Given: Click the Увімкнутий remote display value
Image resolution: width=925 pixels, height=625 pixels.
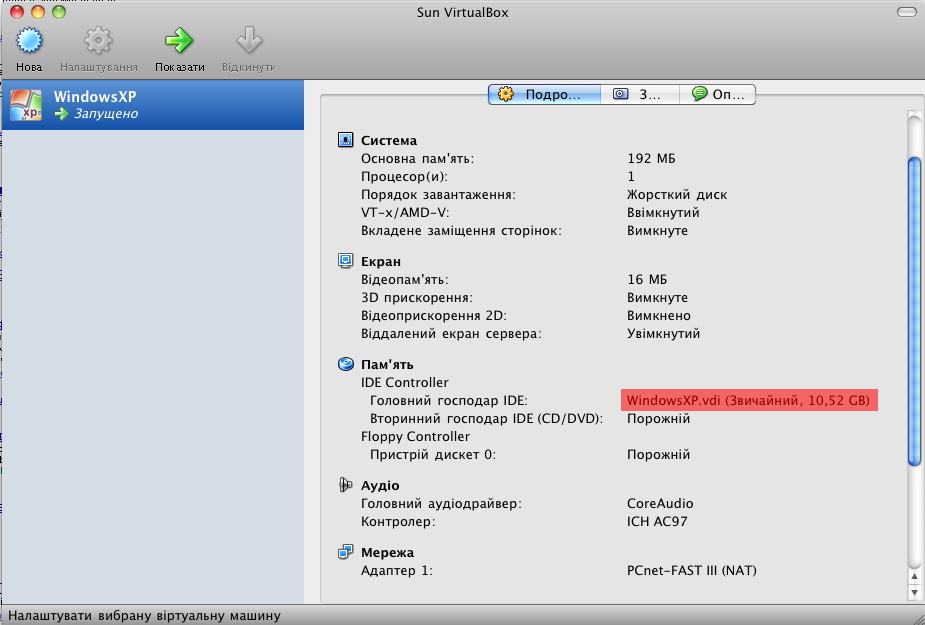Looking at the screenshot, I should (663, 334).
